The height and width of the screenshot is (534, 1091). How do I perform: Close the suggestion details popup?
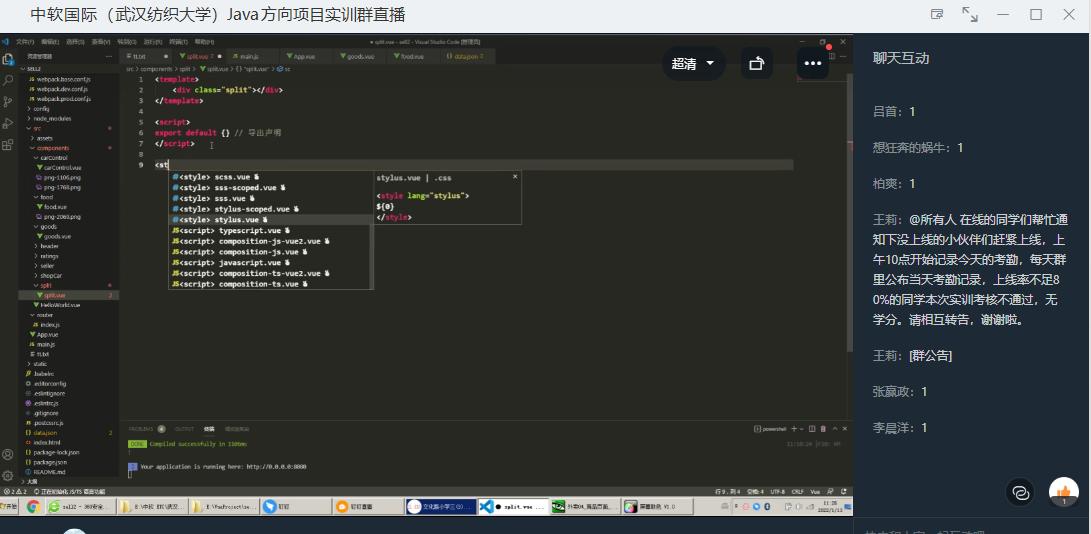point(515,177)
